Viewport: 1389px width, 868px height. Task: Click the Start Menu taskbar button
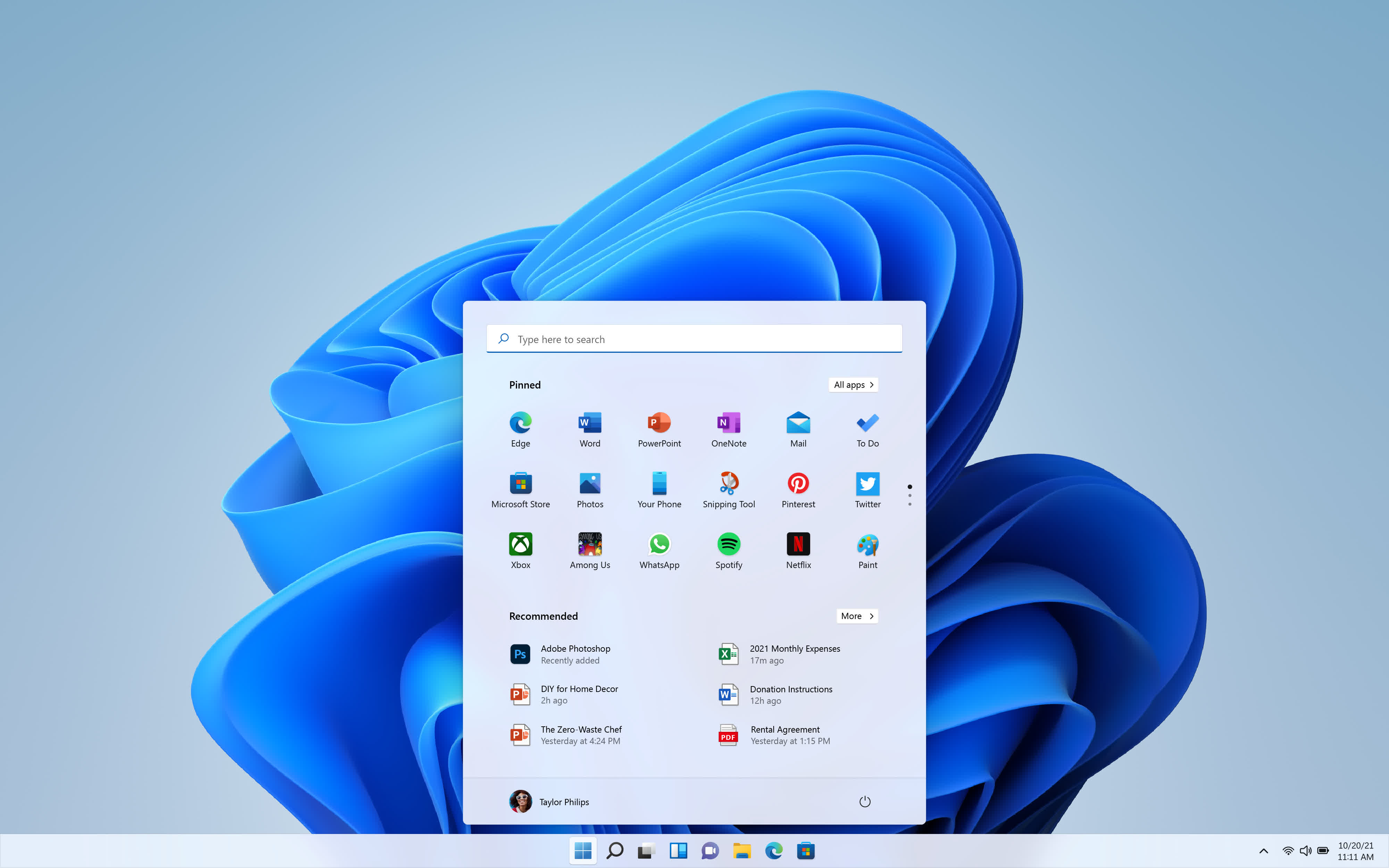click(583, 851)
